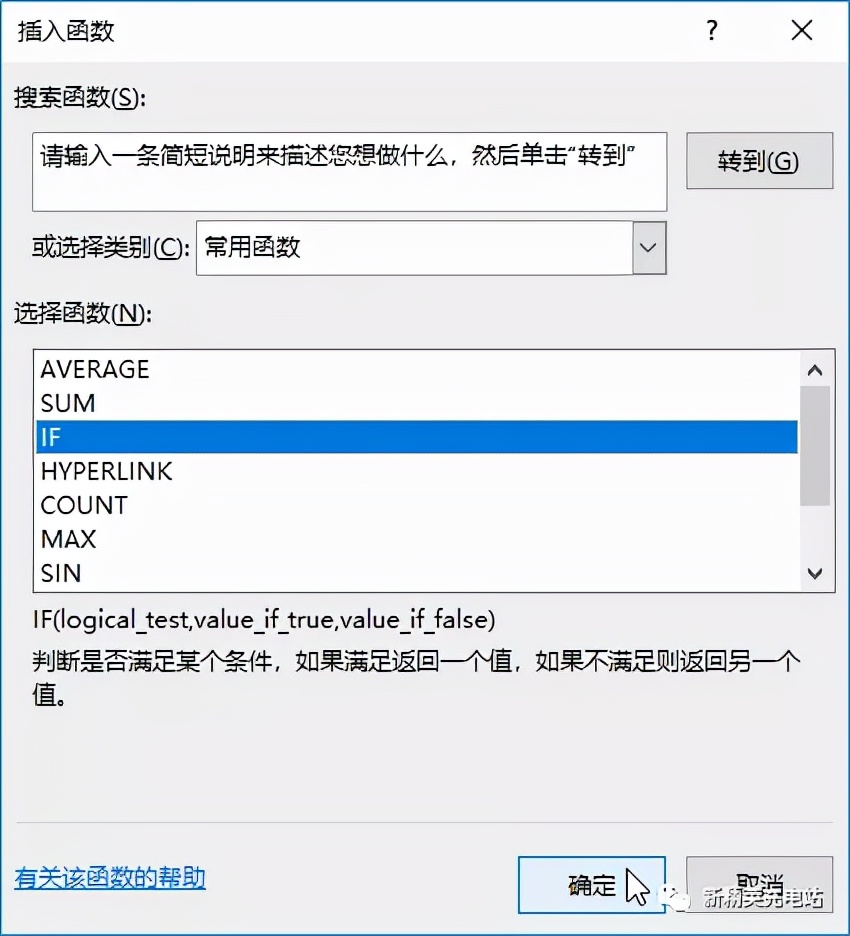Click the dropdown arrow next to 或选择类别
850x936 pixels.
[650, 248]
